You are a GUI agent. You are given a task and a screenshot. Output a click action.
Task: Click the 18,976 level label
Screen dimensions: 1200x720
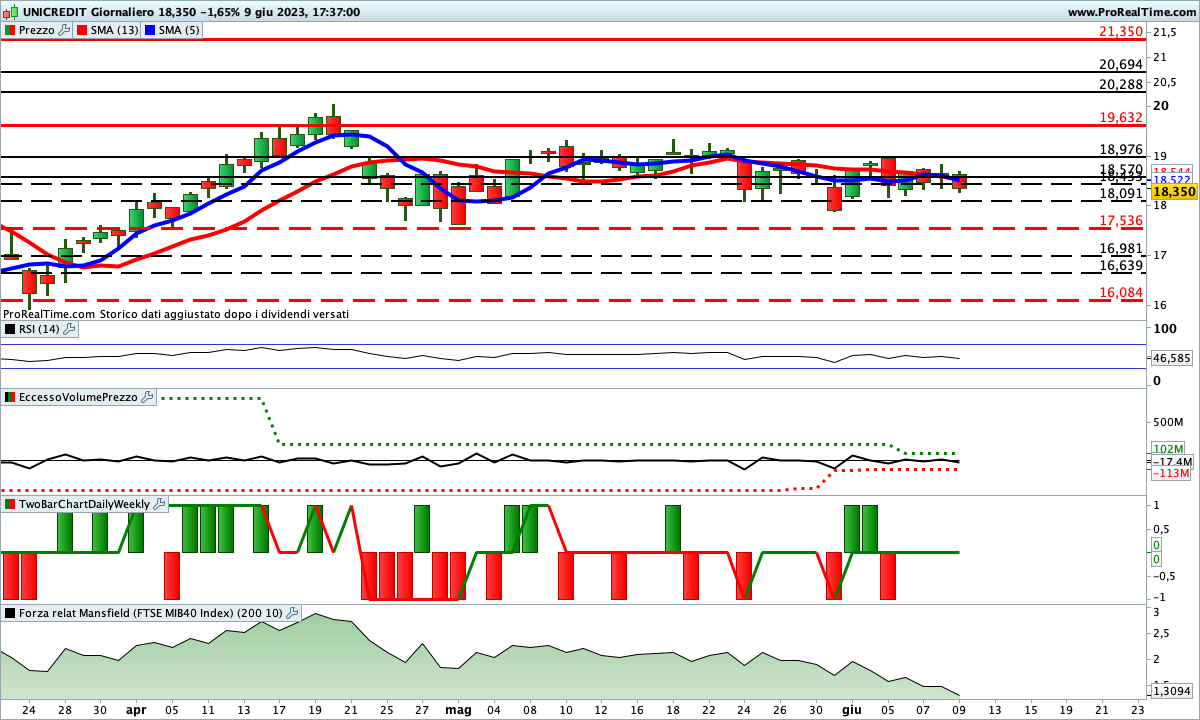(x=1120, y=149)
